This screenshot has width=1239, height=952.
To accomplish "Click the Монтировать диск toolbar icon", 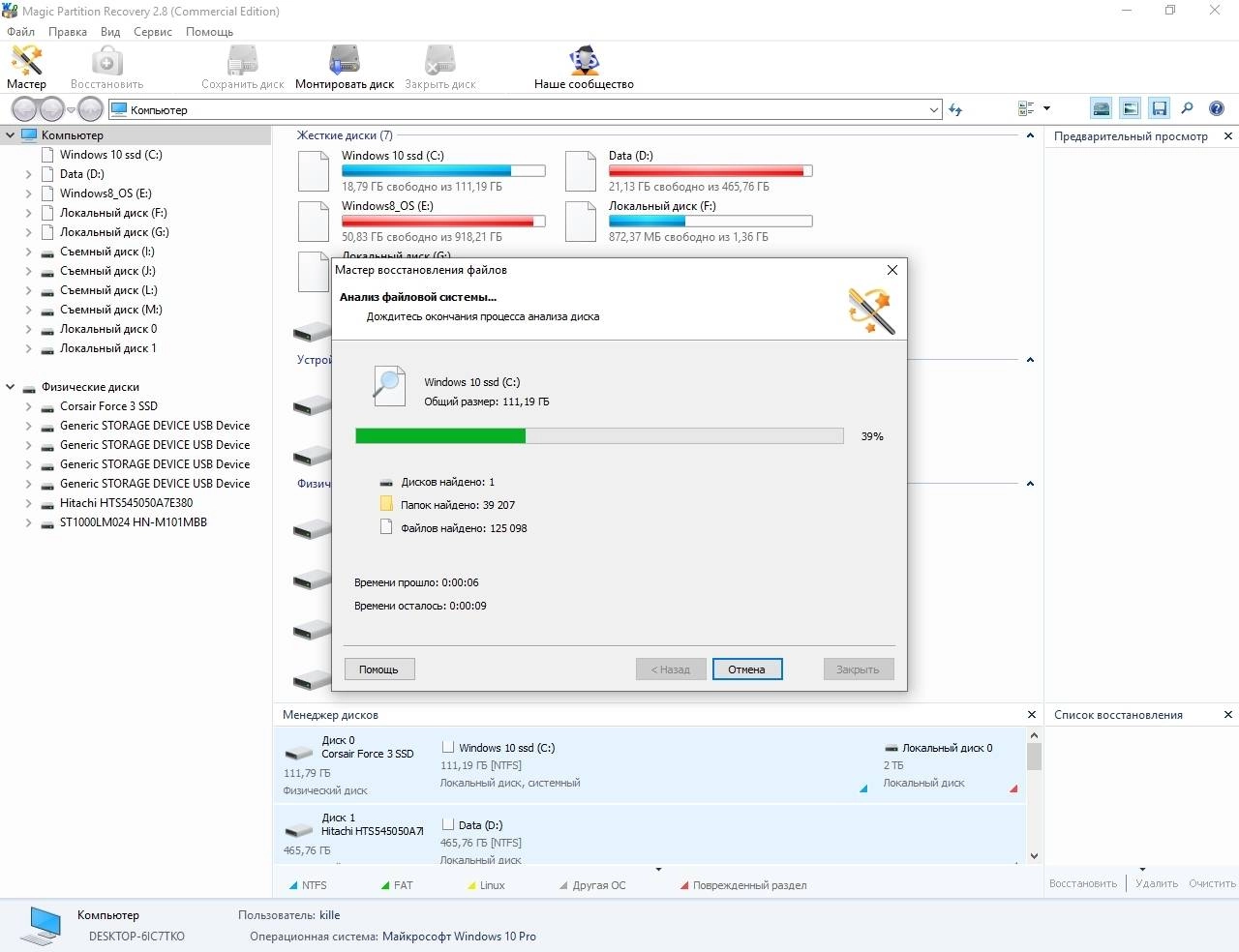I will coord(344,67).
